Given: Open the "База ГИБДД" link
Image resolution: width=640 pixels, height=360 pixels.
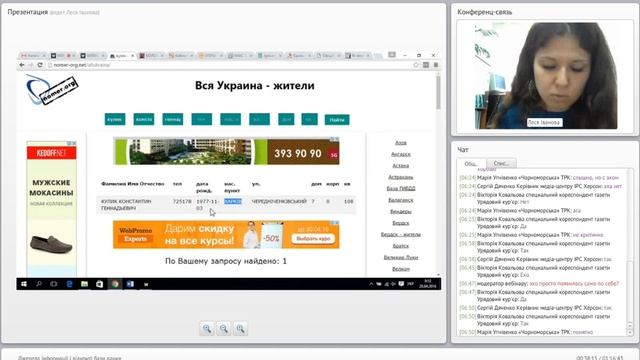Looking at the screenshot, I should (x=401, y=188).
